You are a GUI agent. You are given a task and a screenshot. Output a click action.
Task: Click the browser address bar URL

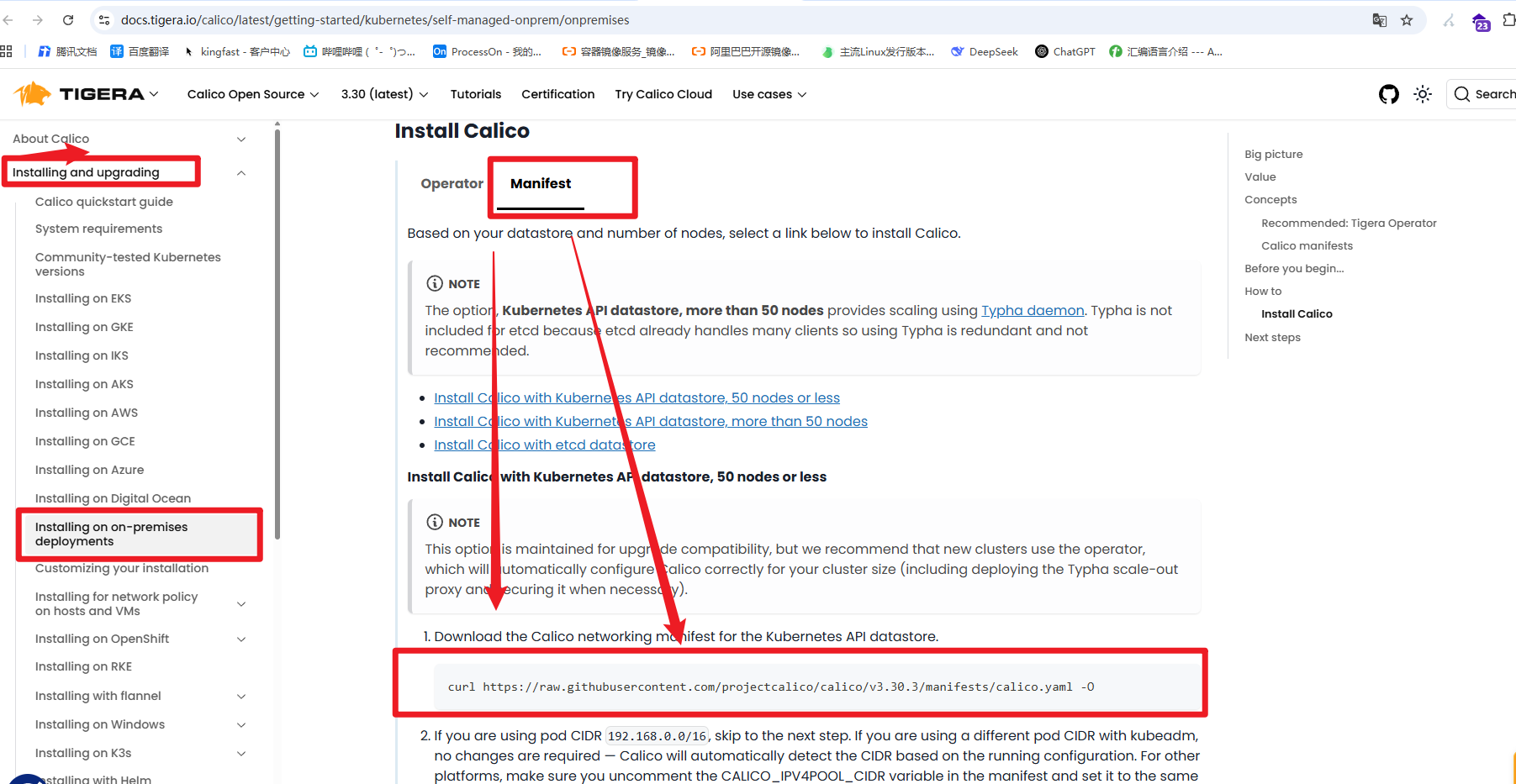(375, 20)
